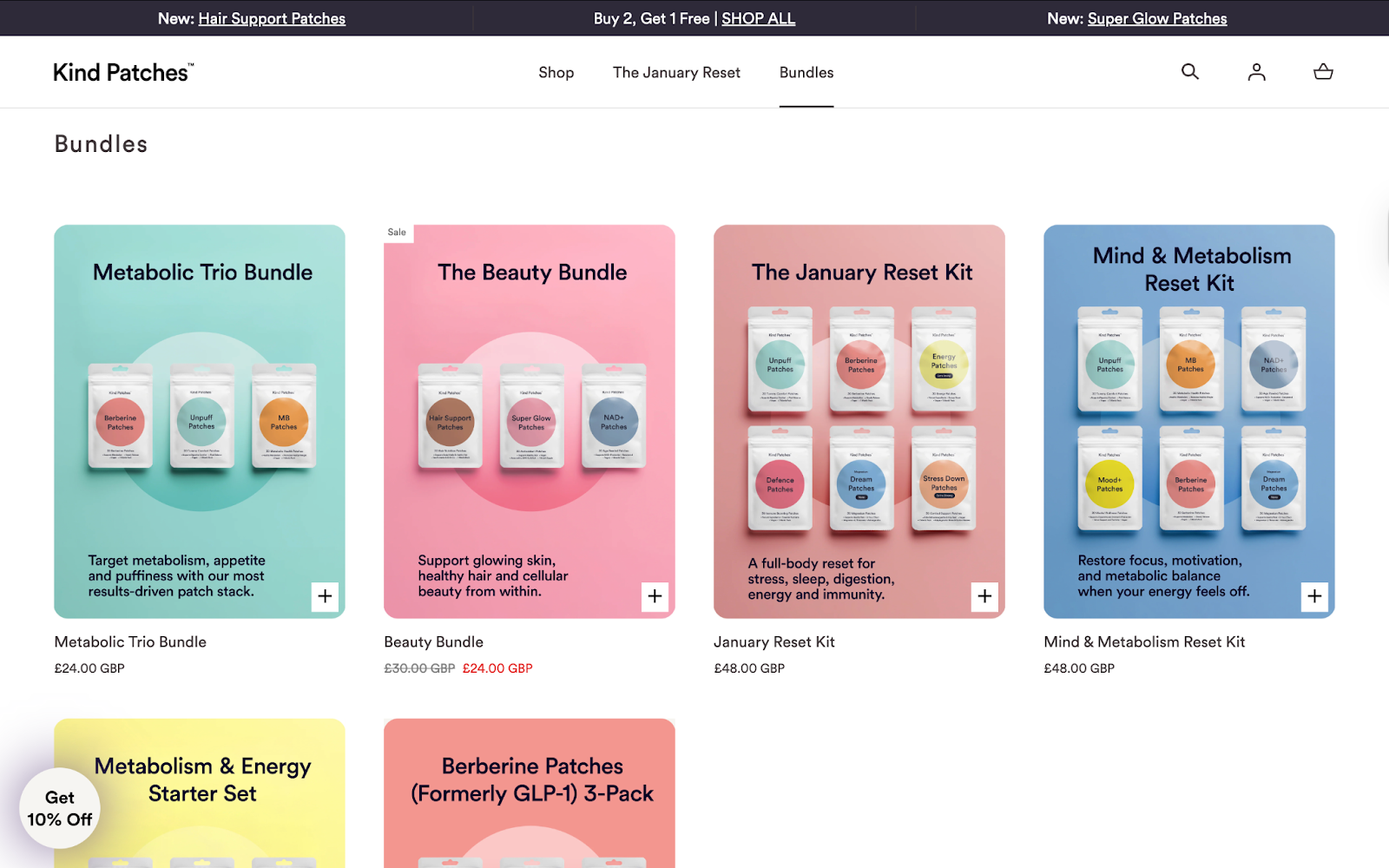View Mind & Metabolism Reset Kit product image
The image size is (1389, 868).
click(1189, 422)
